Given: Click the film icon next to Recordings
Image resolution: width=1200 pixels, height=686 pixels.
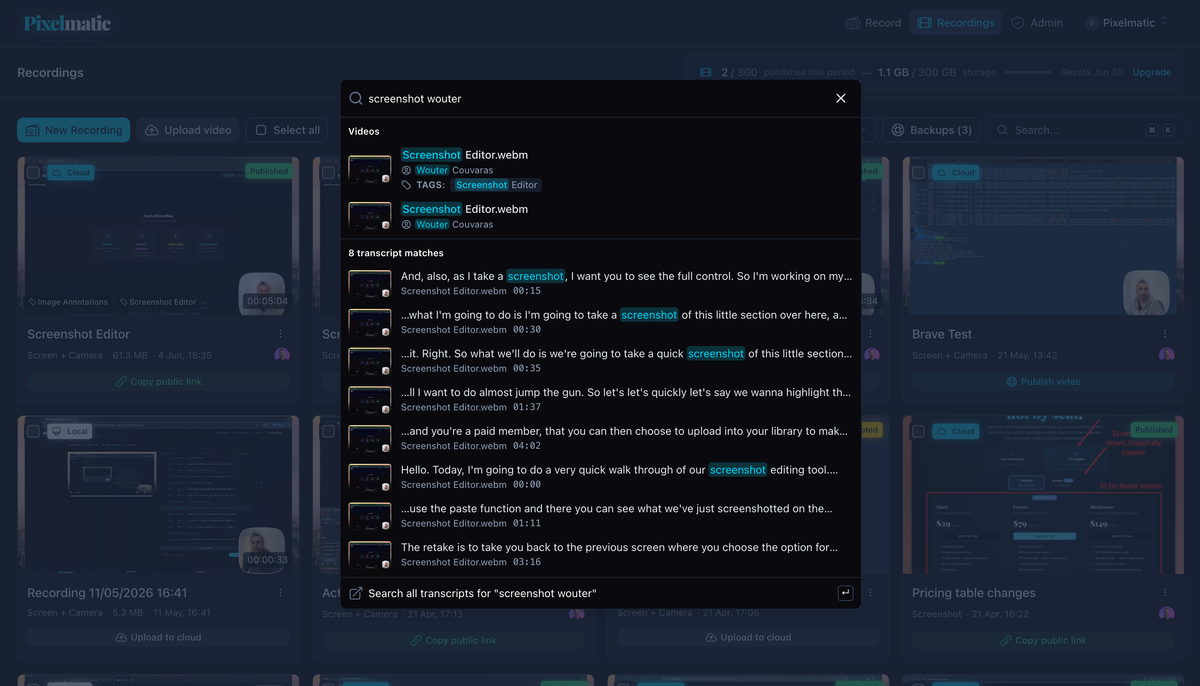Looking at the screenshot, I should click(924, 23).
